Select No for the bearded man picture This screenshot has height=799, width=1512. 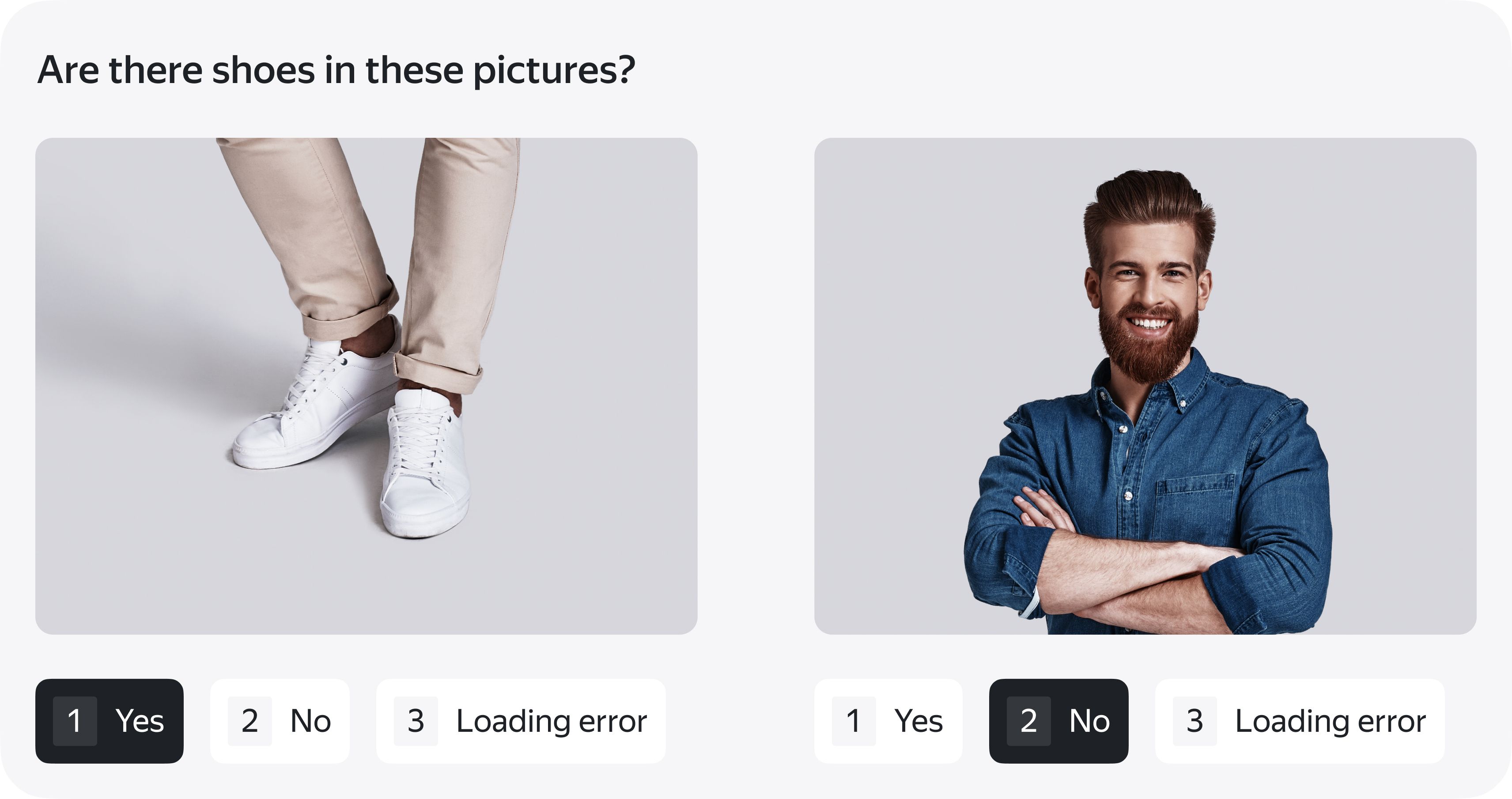[1058, 721]
